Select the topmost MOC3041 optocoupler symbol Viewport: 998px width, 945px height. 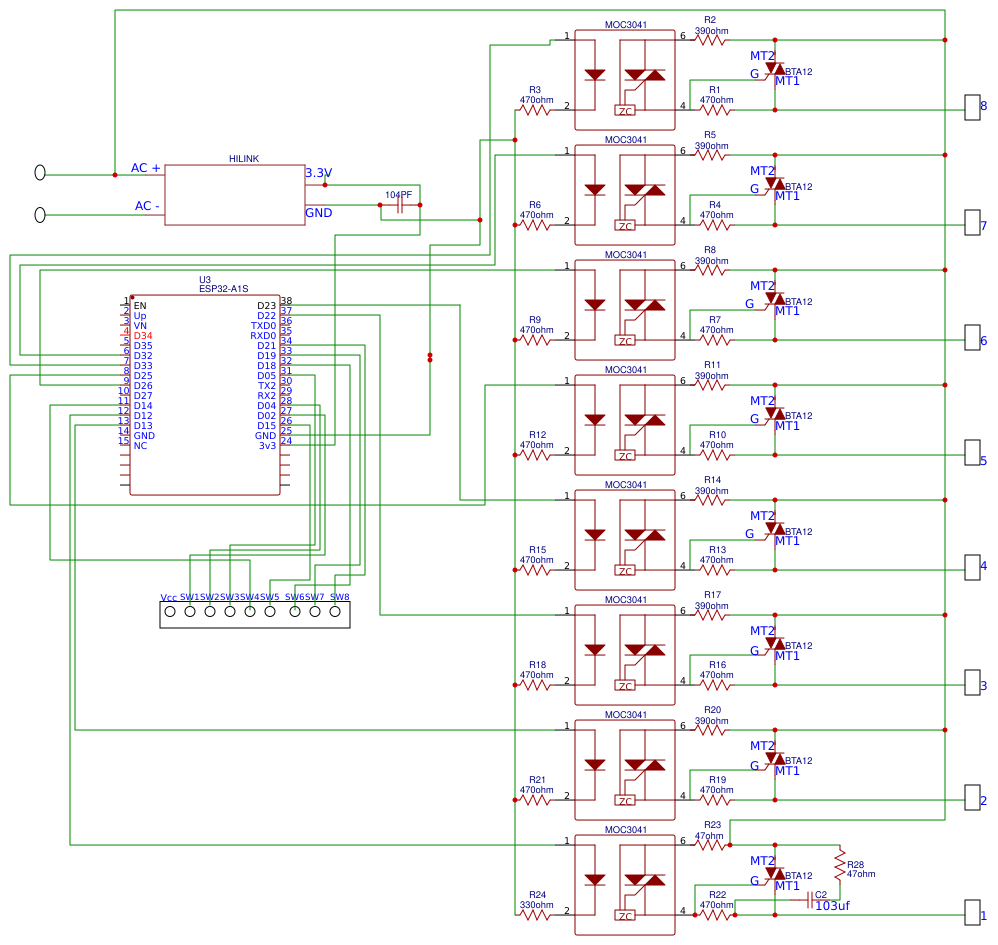(x=625, y=78)
